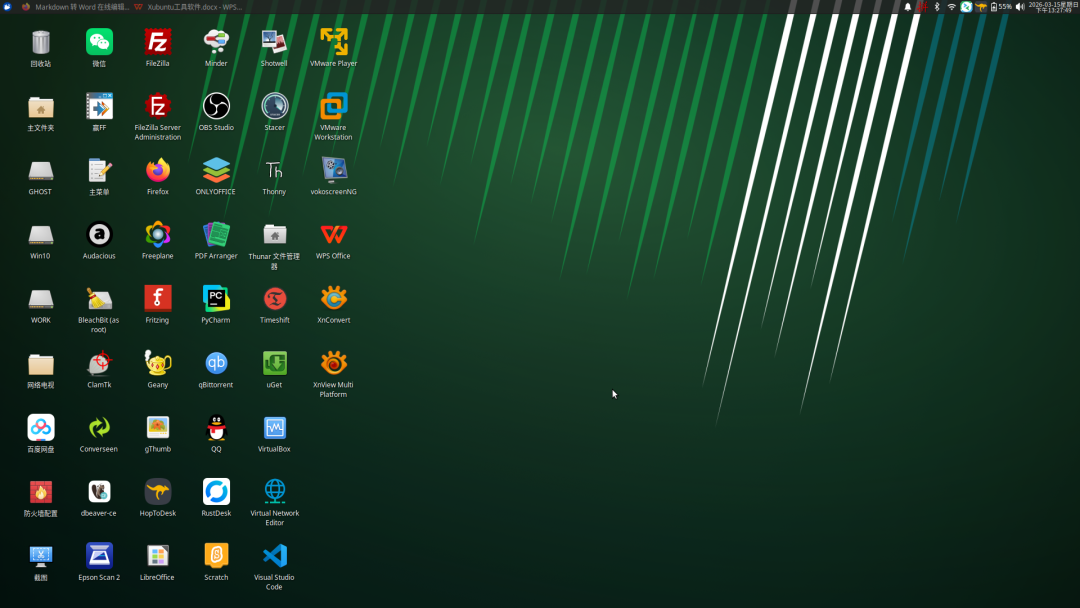Select the XnConvert desktop icon
This screenshot has width=1080, height=608.
point(333,305)
